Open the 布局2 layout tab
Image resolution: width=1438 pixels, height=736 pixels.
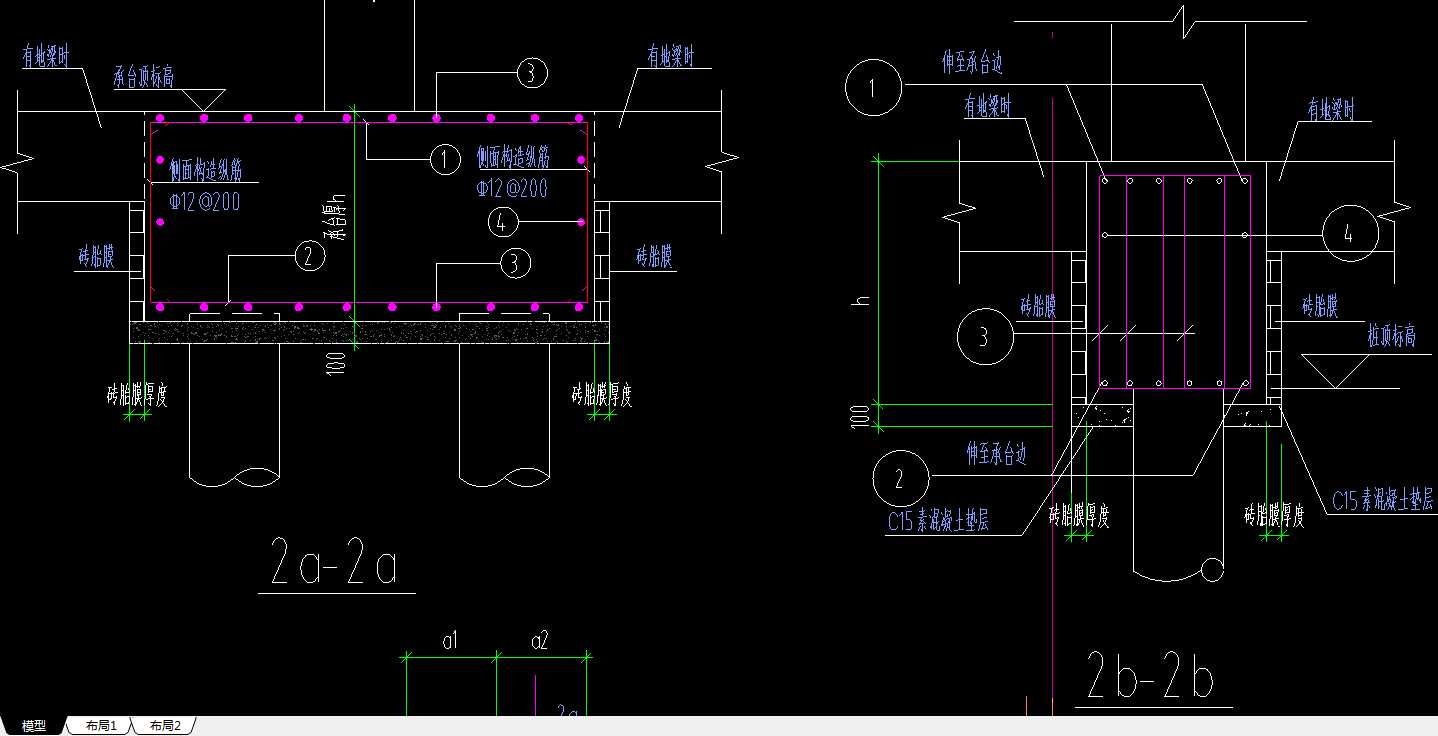[165, 726]
